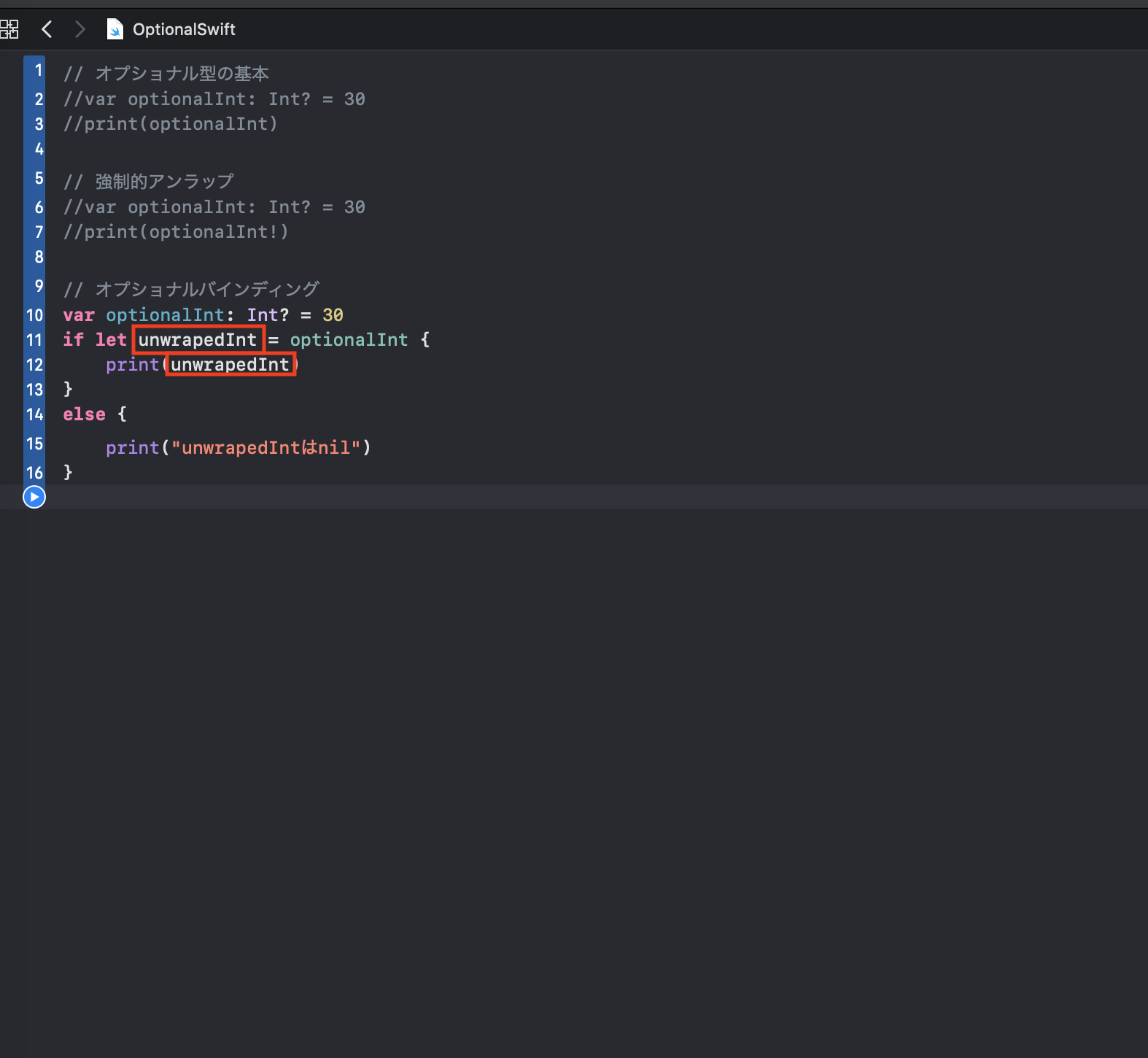
Task: Click the Int? type on line 10
Action: coord(268,315)
